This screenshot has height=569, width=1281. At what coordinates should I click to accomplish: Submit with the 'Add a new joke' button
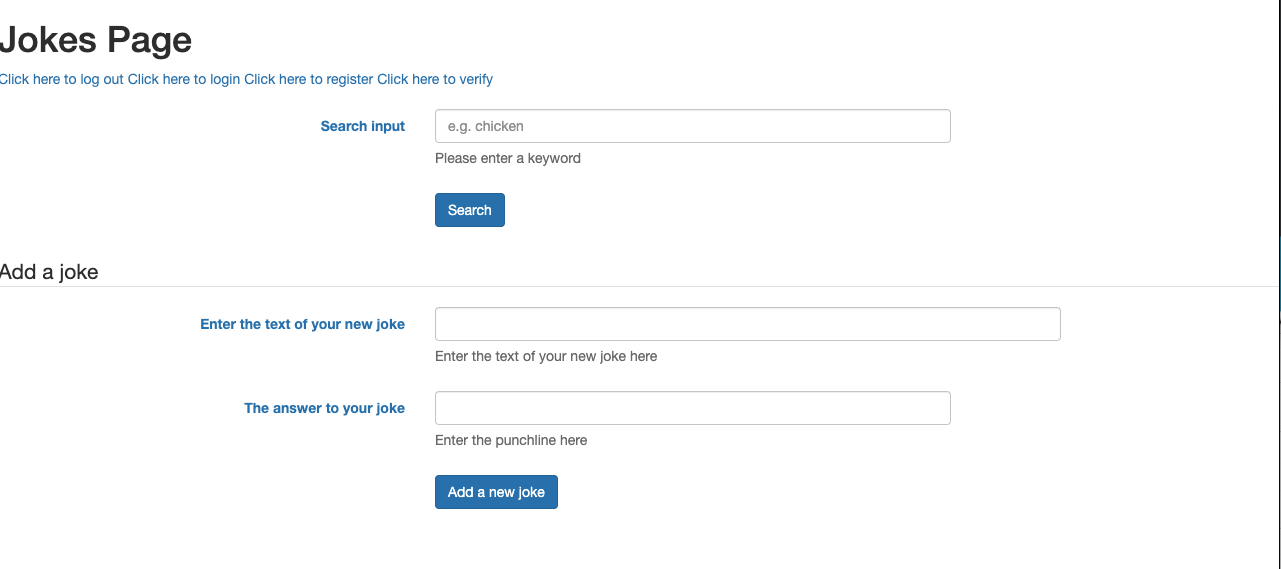point(496,492)
